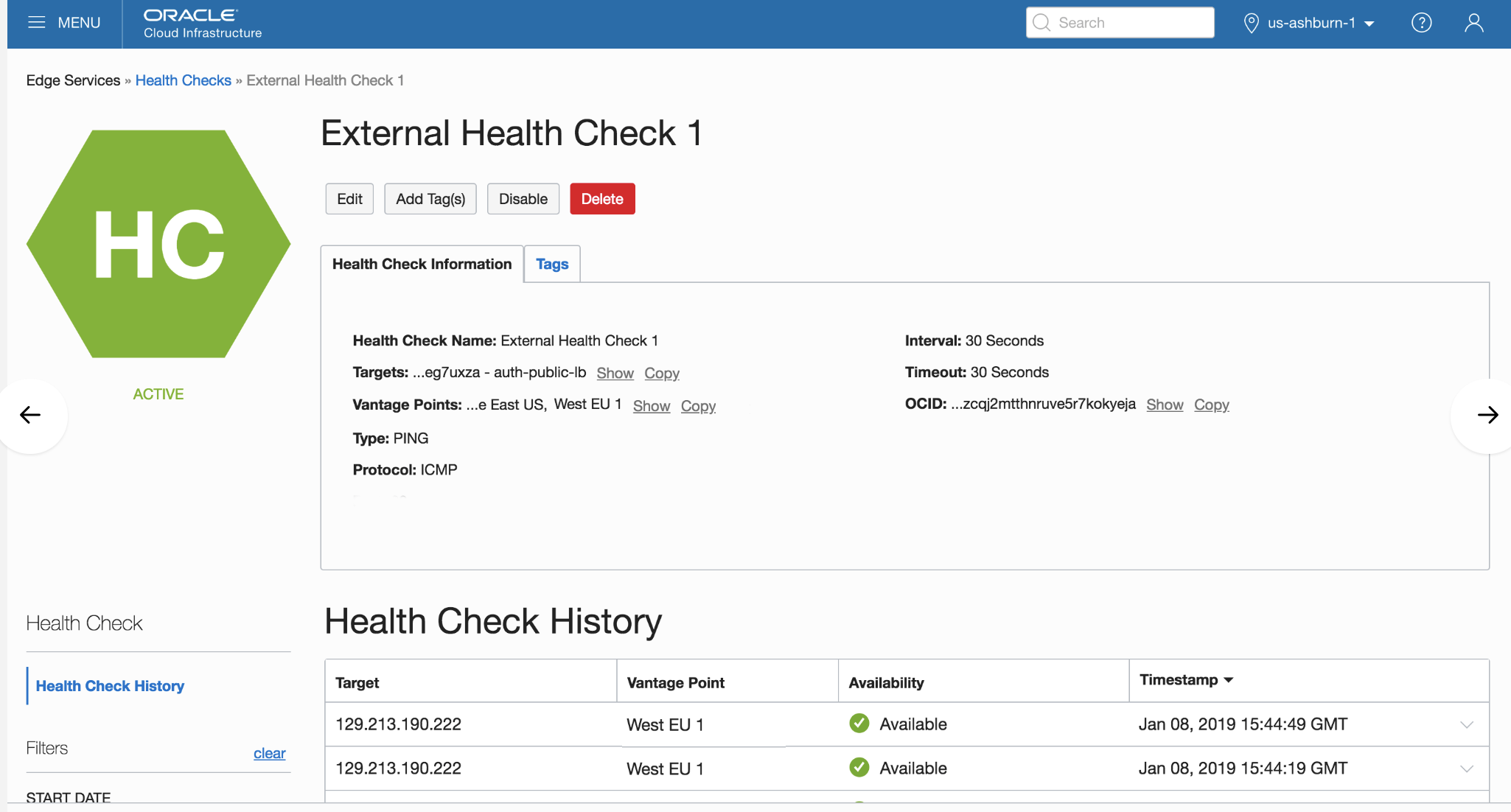1511x812 pixels.
Task: Expand the 15:44:49 GMT history row
Action: click(x=1466, y=724)
